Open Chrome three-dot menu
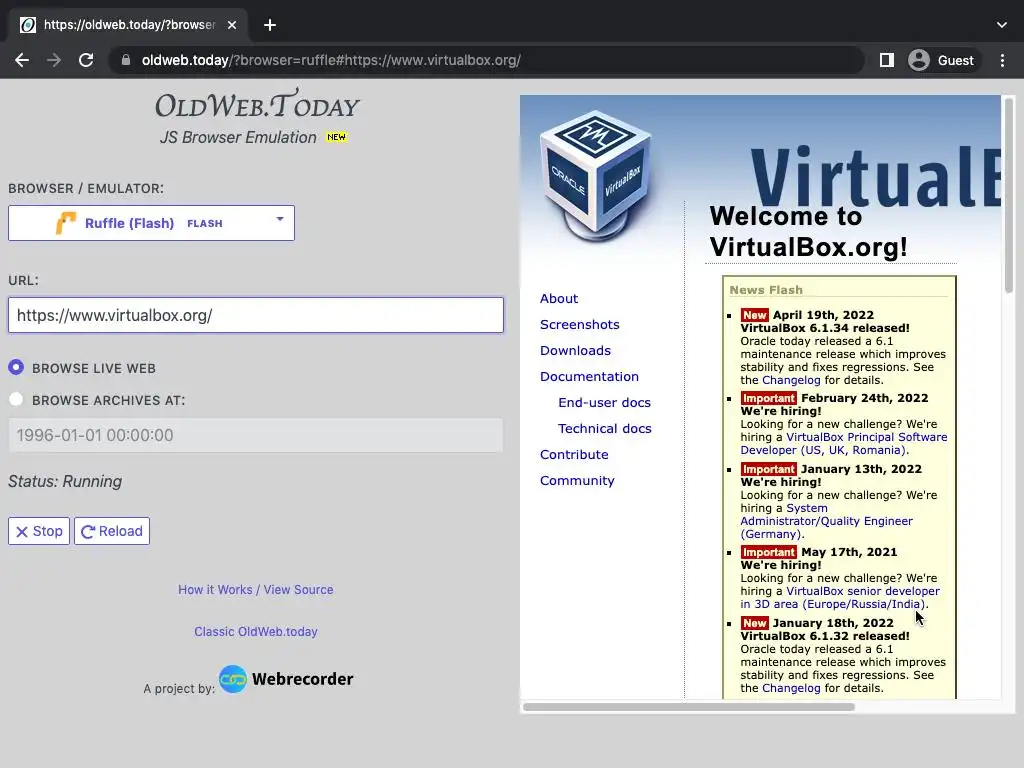1024x768 pixels. pyautogui.click(x=1002, y=60)
